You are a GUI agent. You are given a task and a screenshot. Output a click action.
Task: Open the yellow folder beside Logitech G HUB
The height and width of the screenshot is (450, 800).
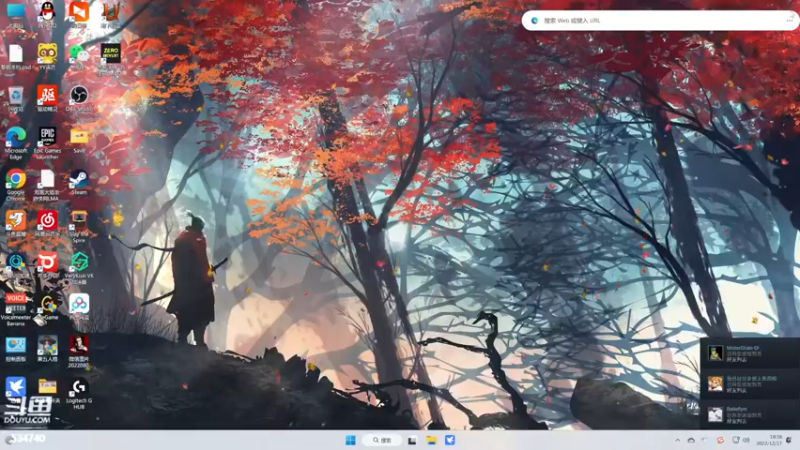(x=47, y=390)
